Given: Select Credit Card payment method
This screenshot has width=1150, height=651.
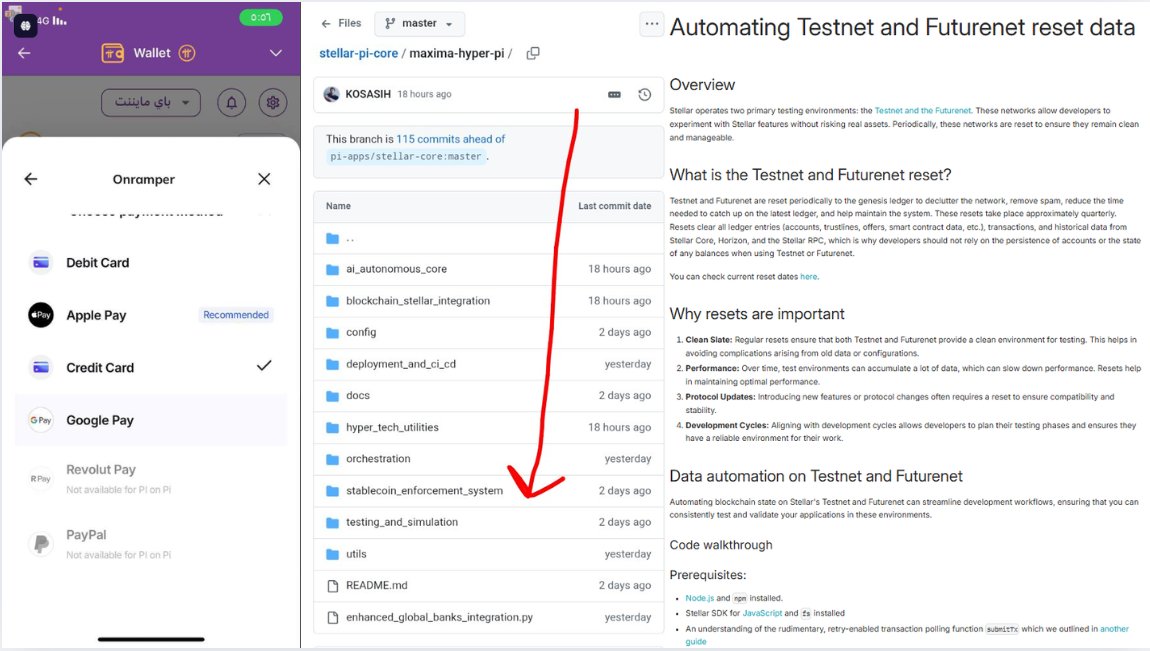Looking at the screenshot, I should (150, 367).
